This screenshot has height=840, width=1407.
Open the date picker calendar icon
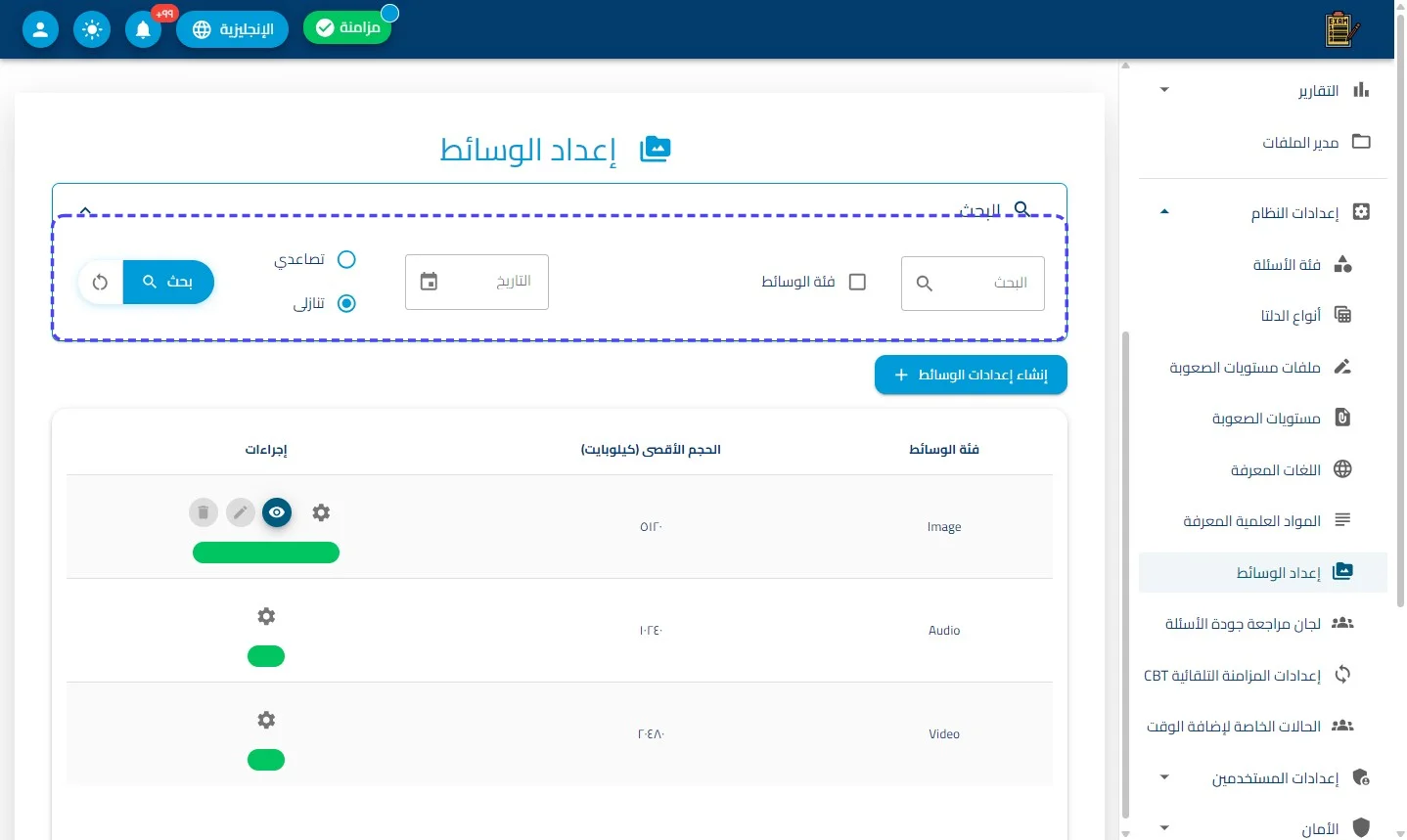(429, 282)
